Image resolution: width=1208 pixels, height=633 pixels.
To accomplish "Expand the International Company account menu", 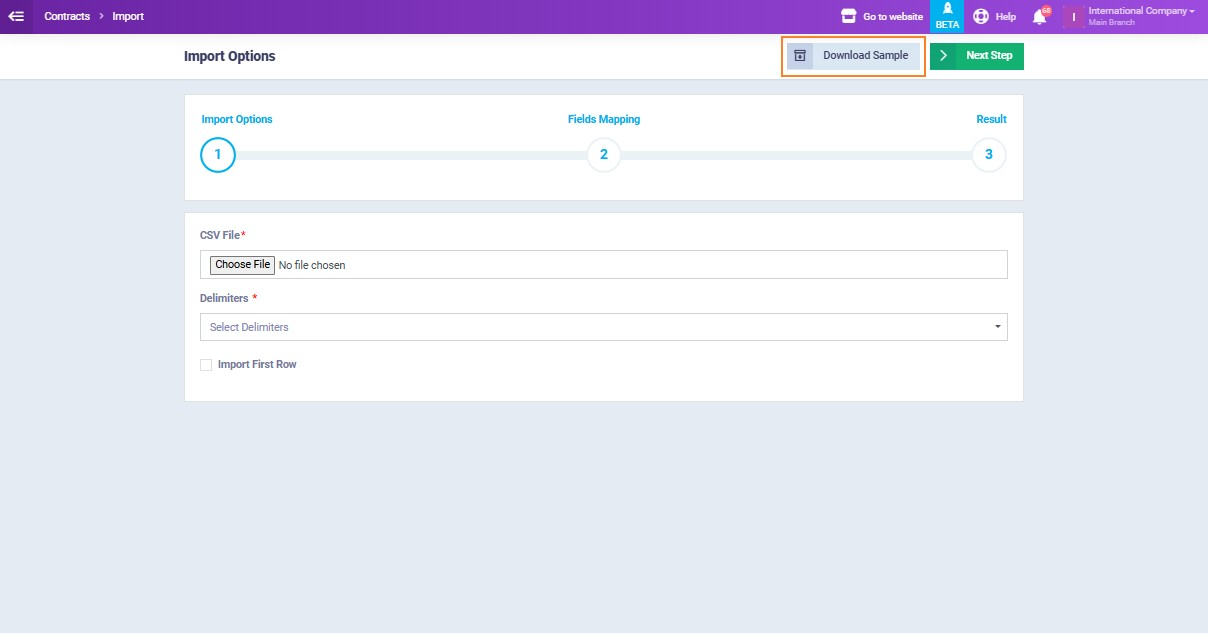I will (x=1141, y=11).
